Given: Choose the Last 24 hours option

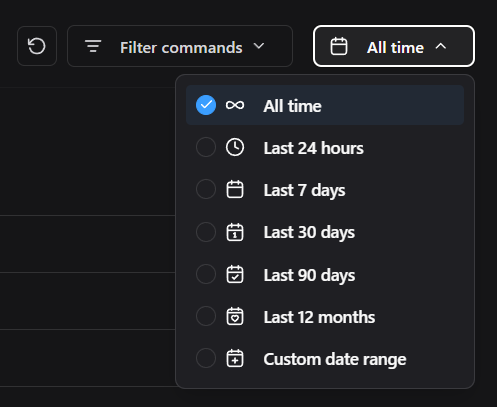Looking at the screenshot, I should pyautogui.click(x=325, y=147).
